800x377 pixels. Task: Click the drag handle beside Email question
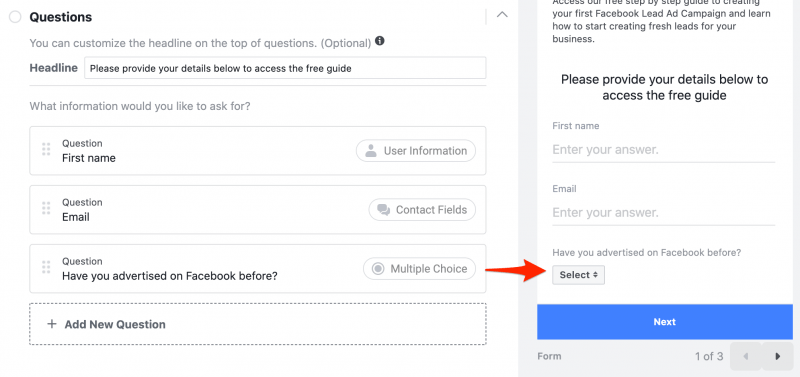tap(46, 208)
